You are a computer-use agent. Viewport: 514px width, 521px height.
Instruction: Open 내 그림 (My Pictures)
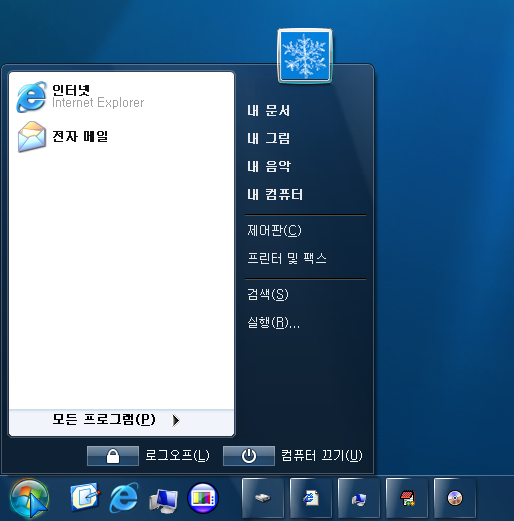pyautogui.click(x=269, y=138)
